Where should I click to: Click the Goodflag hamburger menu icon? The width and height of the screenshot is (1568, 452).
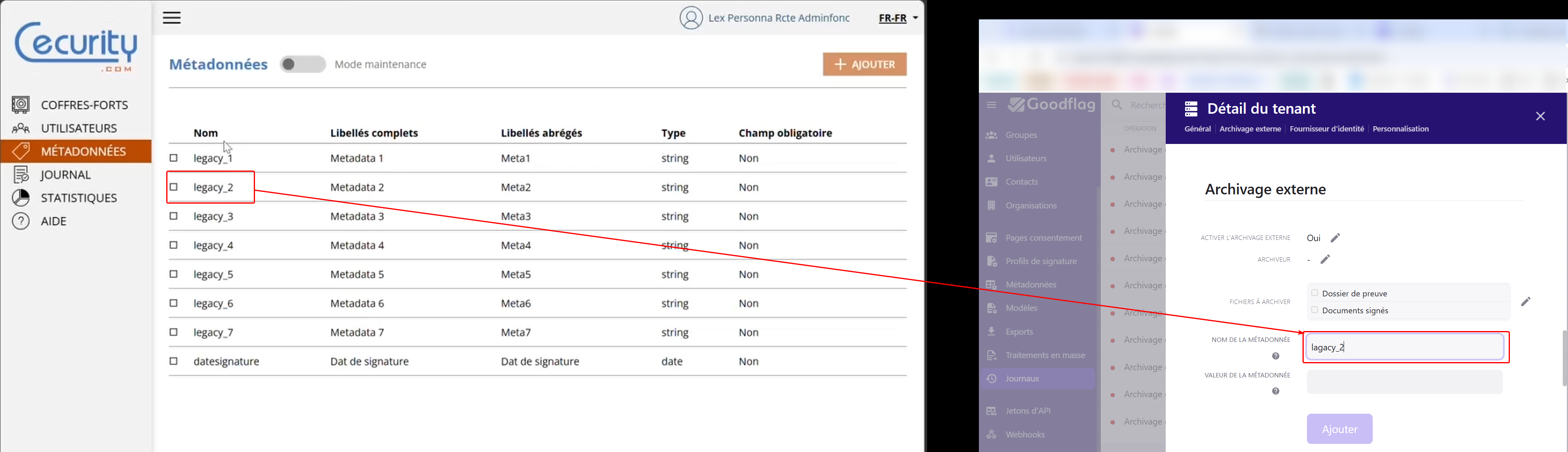(991, 105)
